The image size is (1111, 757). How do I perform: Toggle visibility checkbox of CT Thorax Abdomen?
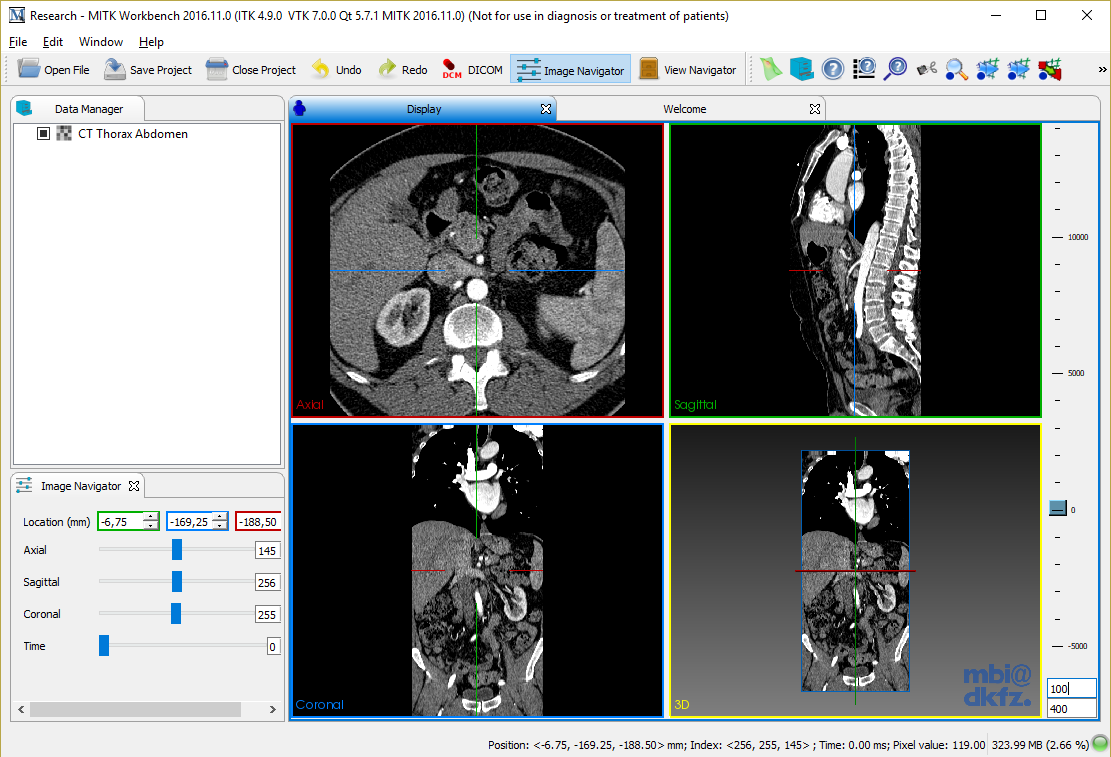pyautogui.click(x=43, y=134)
